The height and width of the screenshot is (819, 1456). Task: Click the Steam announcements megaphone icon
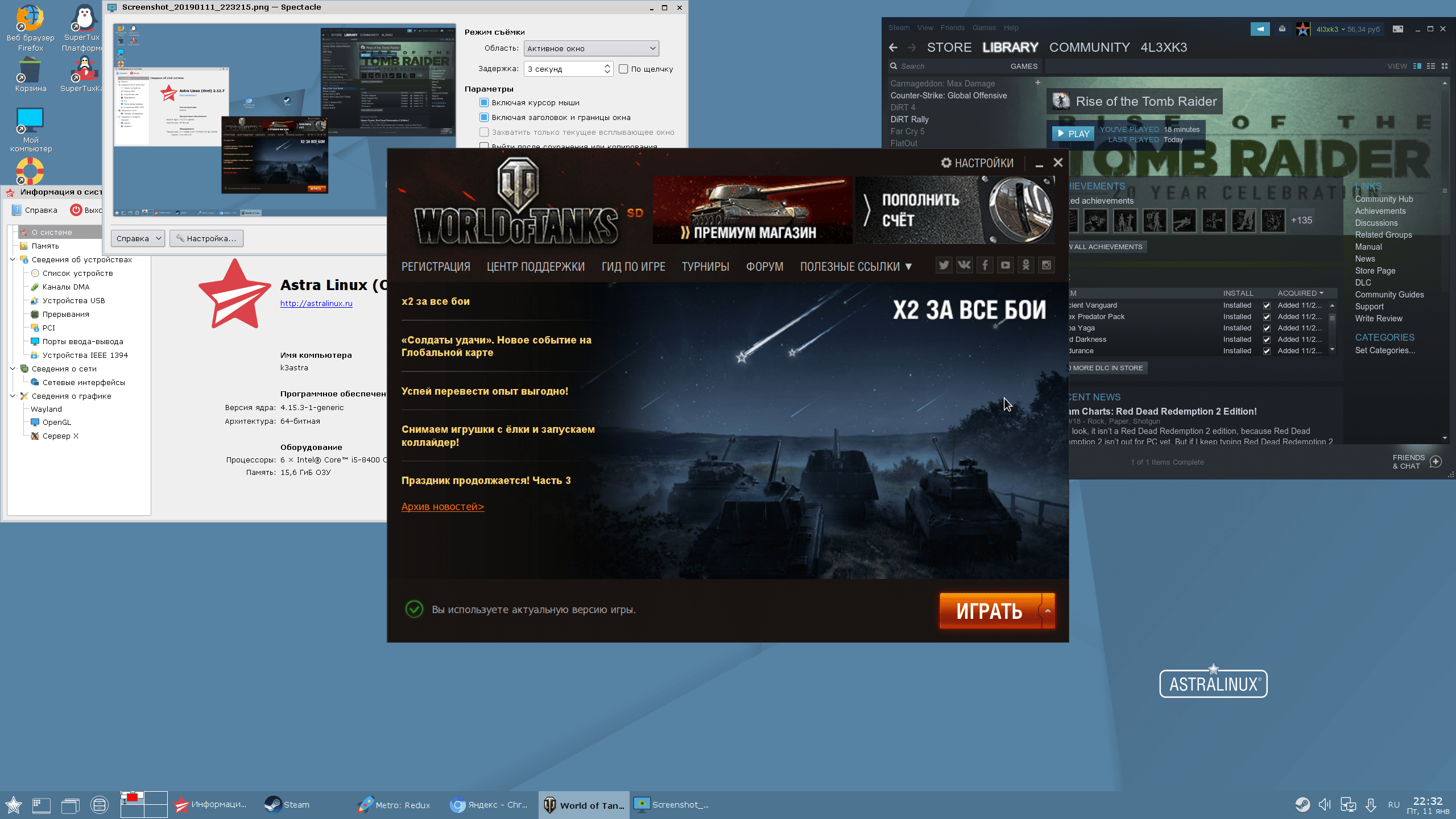(1260, 28)
